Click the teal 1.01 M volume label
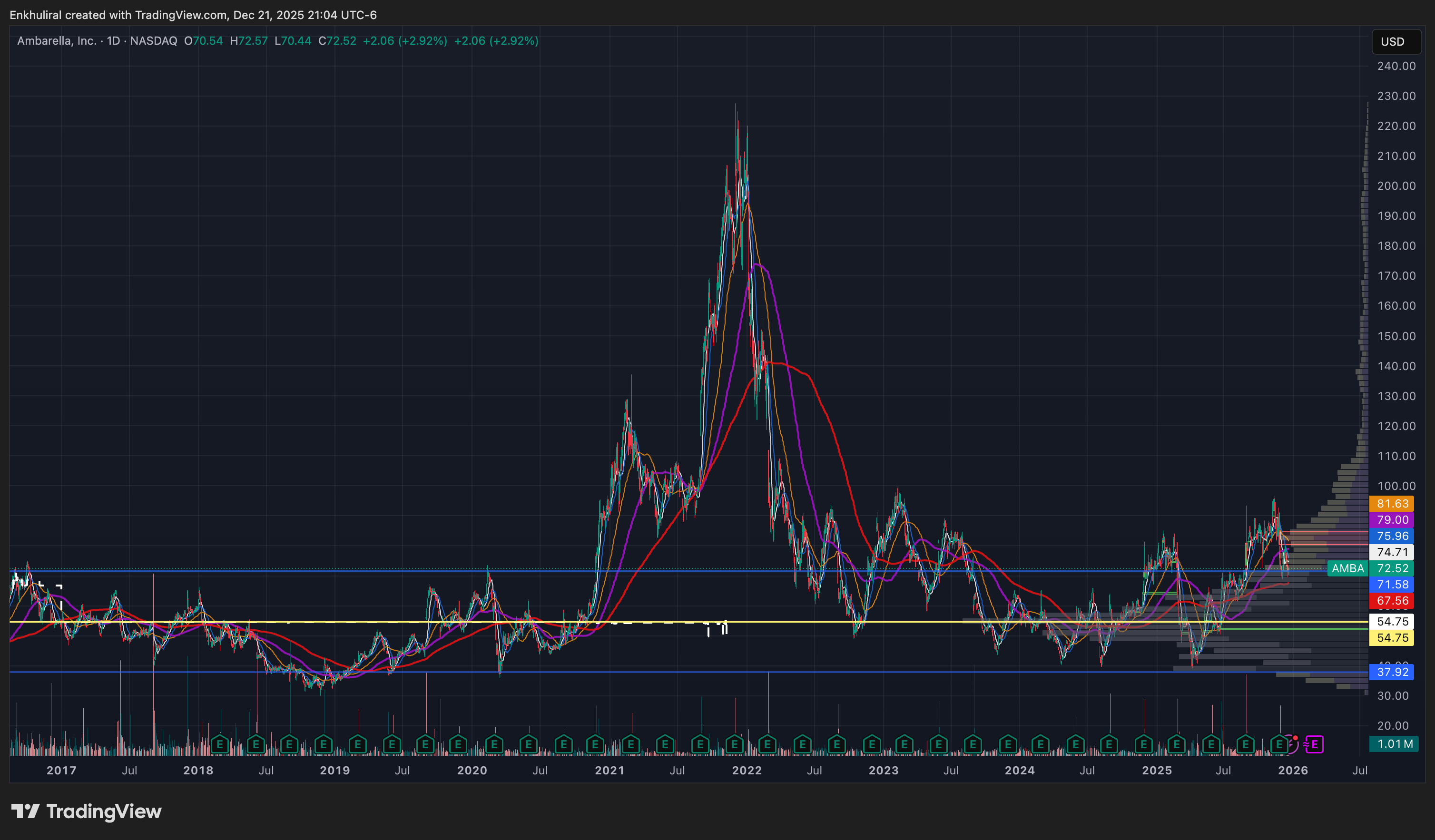Image resolution: width=1435 pixels, height=840 pixels. click(1393, 744)
